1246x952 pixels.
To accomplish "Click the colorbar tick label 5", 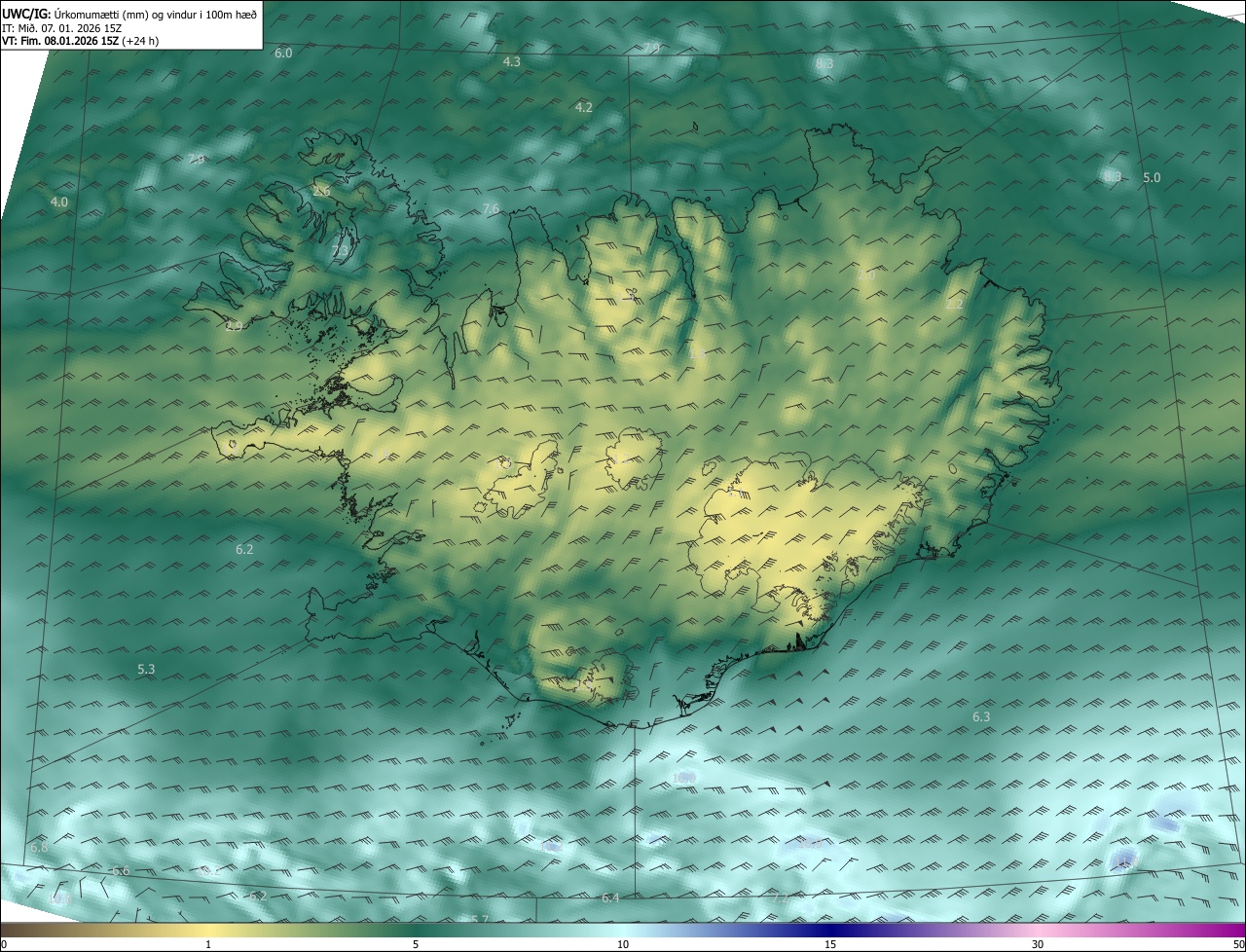I will 416,944.
